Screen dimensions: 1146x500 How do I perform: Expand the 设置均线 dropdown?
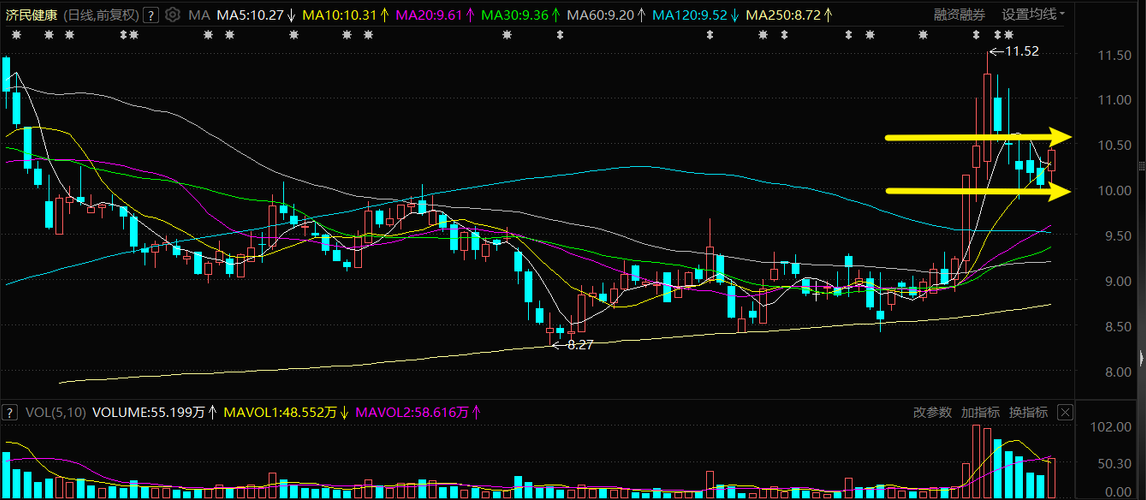pyautogui.click(x=1033, y=15)
